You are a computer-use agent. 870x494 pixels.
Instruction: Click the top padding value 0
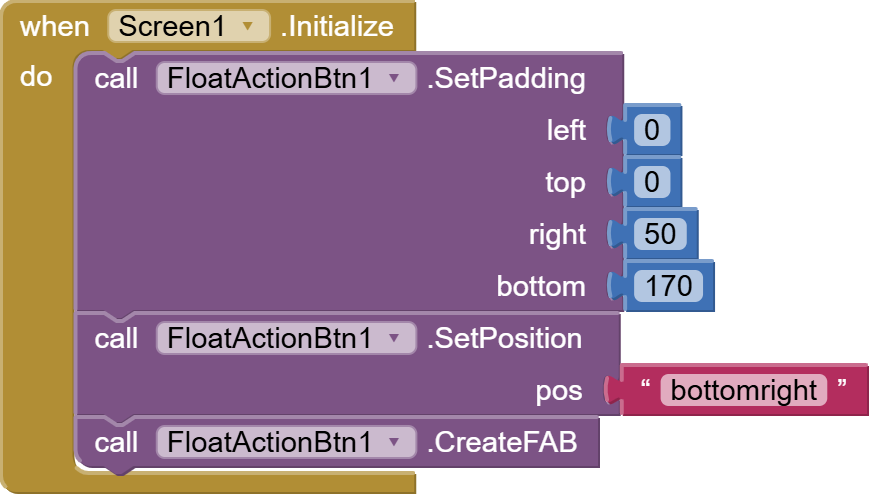(x=652, y=183)
